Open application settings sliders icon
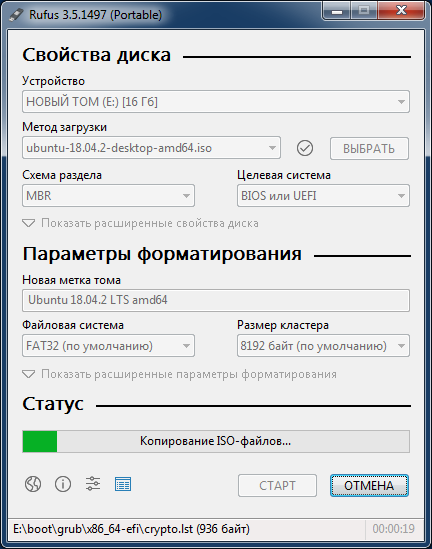Viewport: 432px width, 549px height. 93,484
